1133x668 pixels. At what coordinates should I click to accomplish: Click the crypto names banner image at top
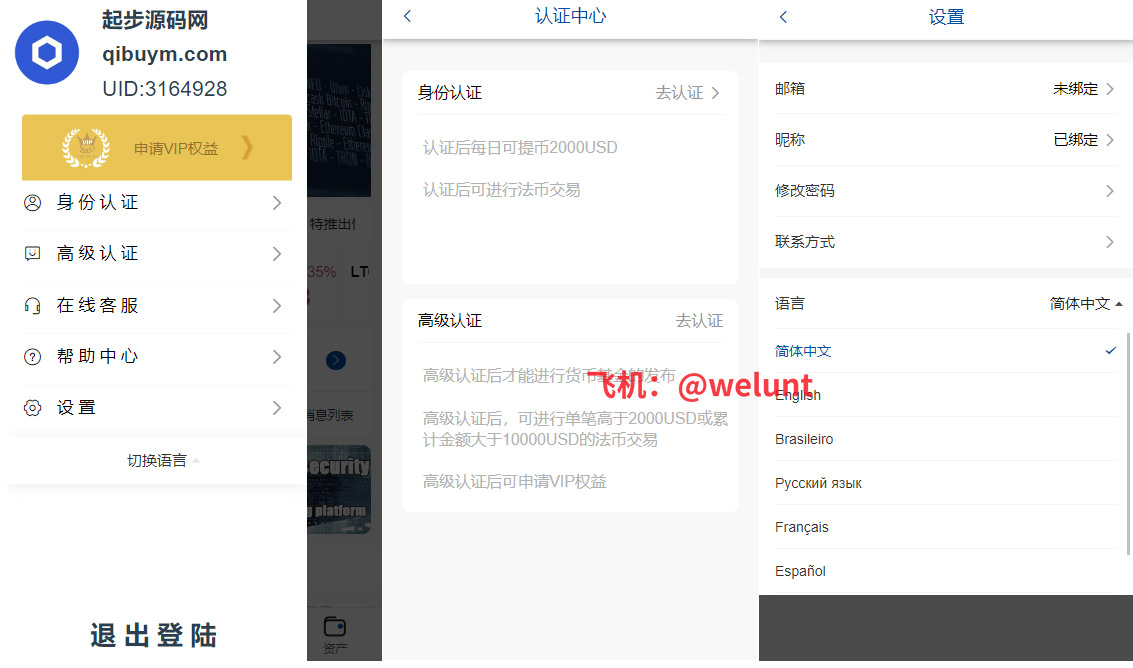(339, 120)
